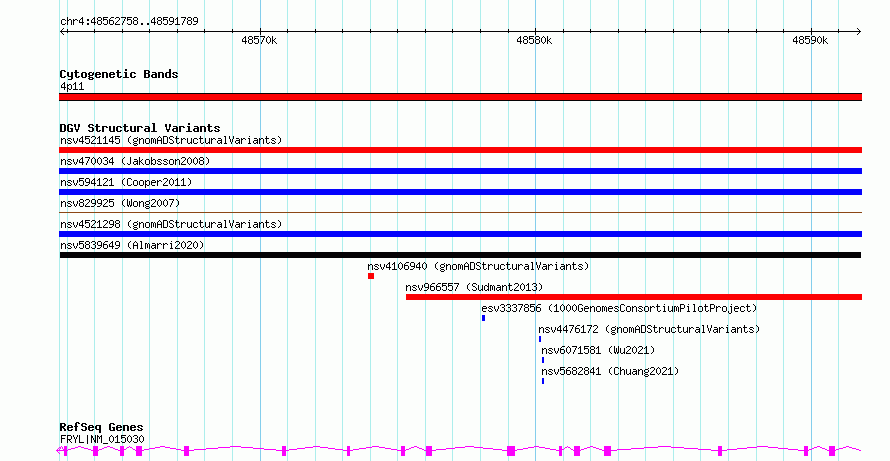Viewport: 890px width, 461px height.
Task: Click the nsv594121 (Cooper2011) label
Action: coord(126,182)
